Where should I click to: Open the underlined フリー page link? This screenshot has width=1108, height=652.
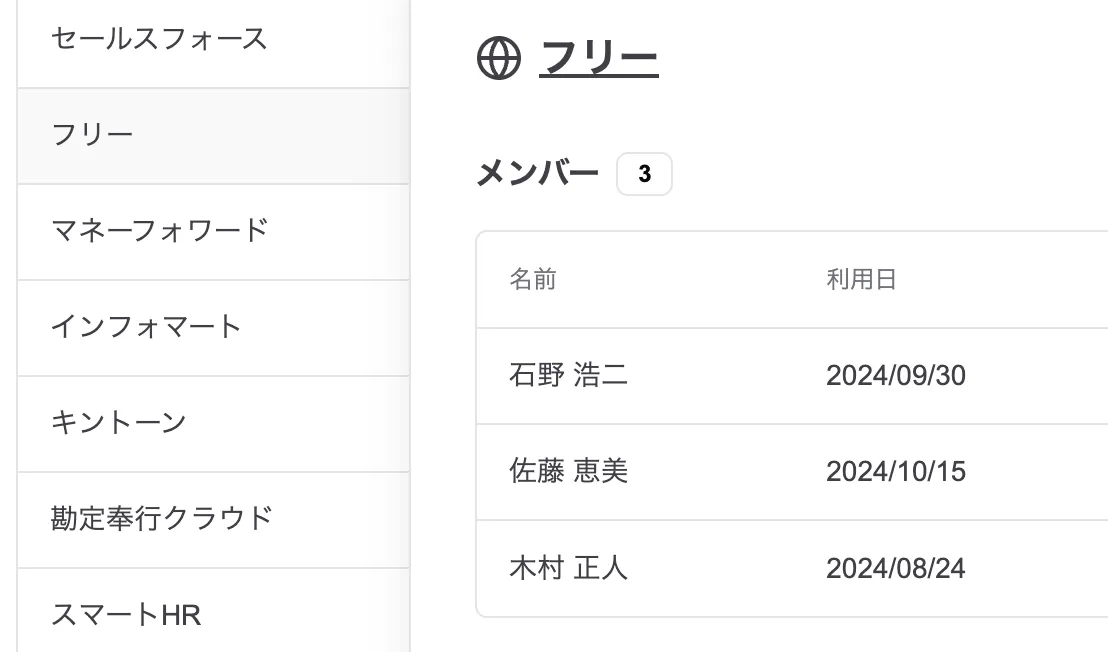pos(597,58)
